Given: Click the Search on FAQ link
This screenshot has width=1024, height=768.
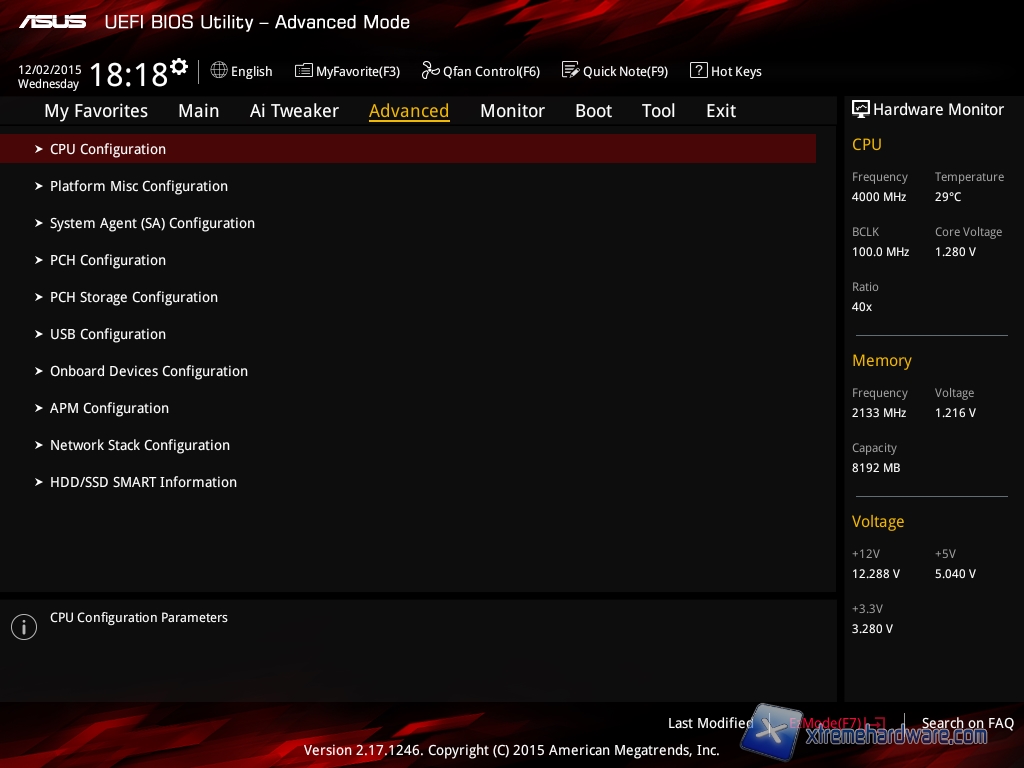Looking at the screenshot, I should [967, 723].
